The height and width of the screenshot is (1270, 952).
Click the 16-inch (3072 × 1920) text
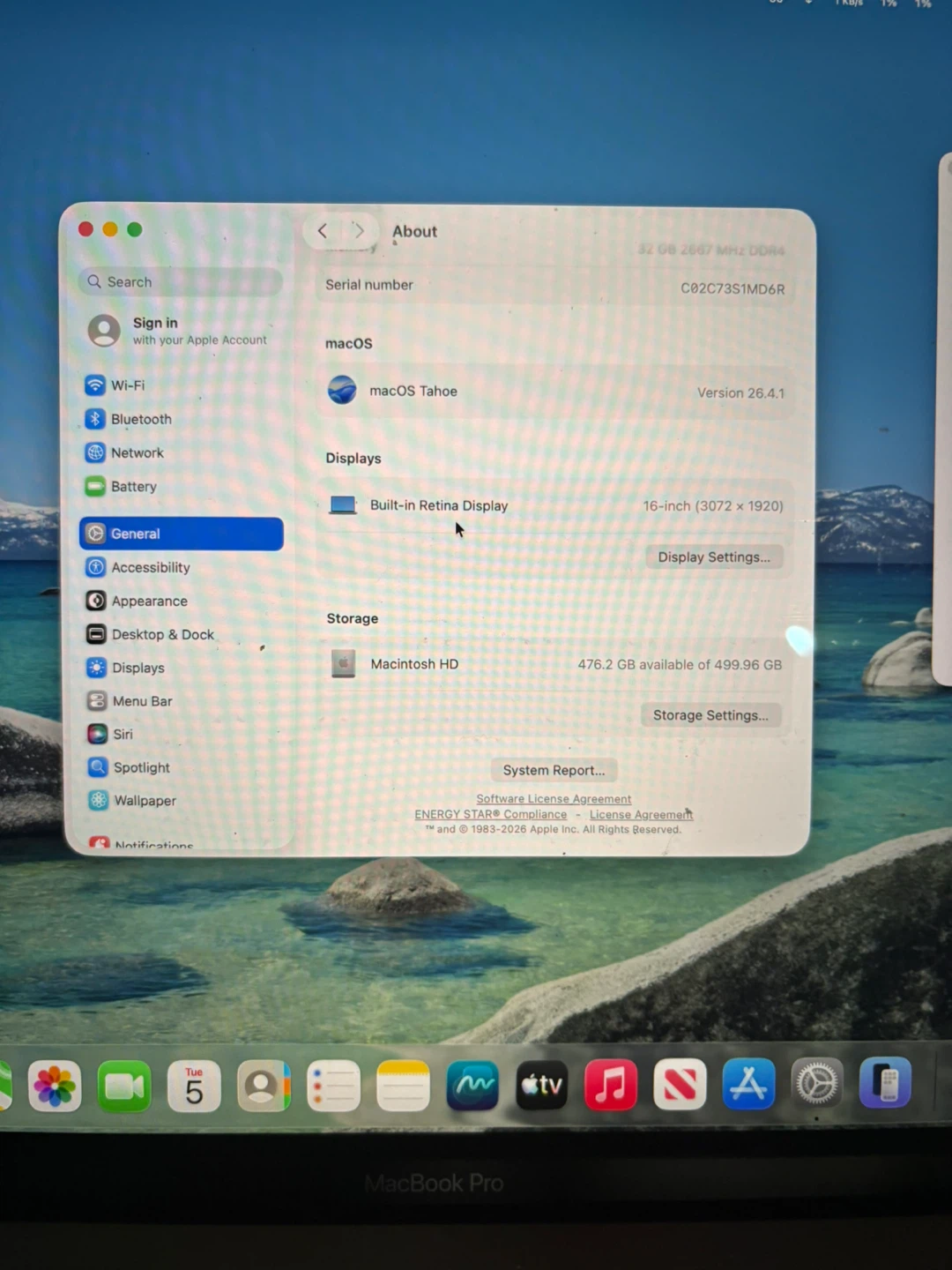point(713,505)
